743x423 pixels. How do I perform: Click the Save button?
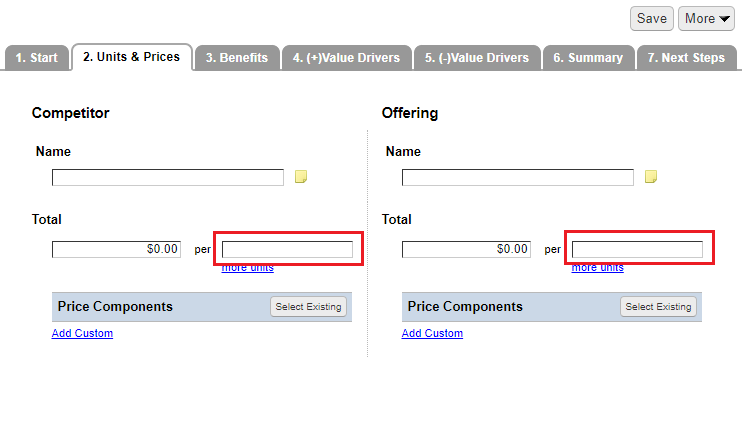click(651, 19)
